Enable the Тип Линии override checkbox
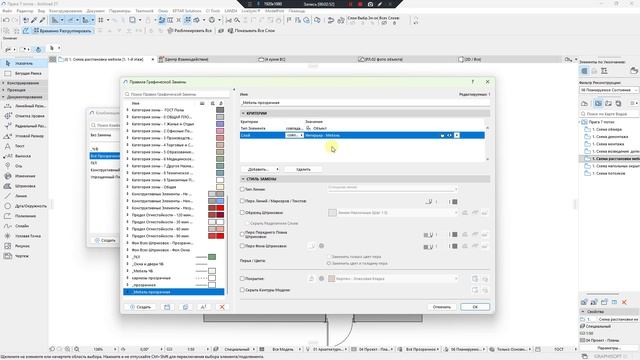640x360 pixels. point(242,189)
